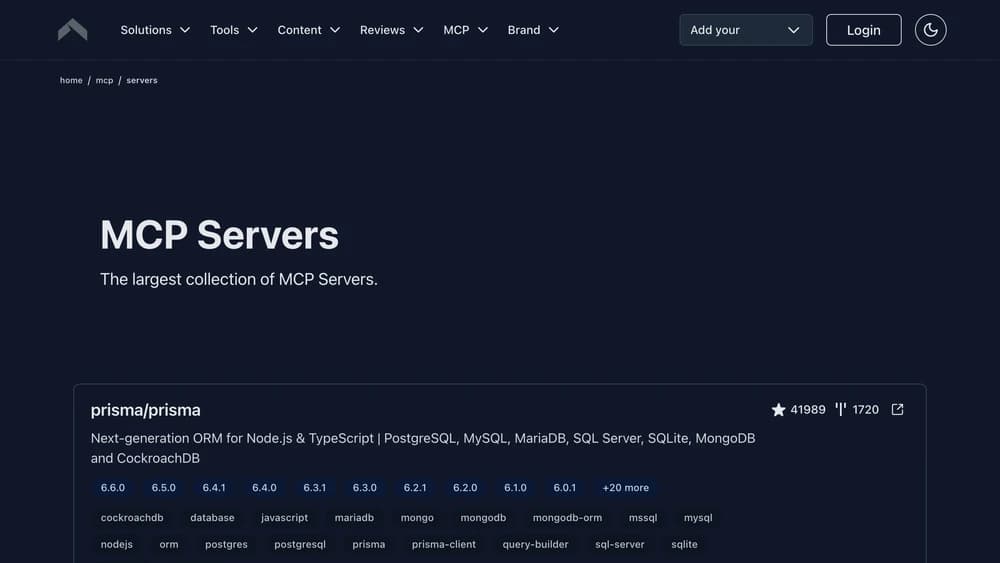Click the query-builder topic tag
This screenshot has height=563, width=1000.
click(x=535, y=545)
